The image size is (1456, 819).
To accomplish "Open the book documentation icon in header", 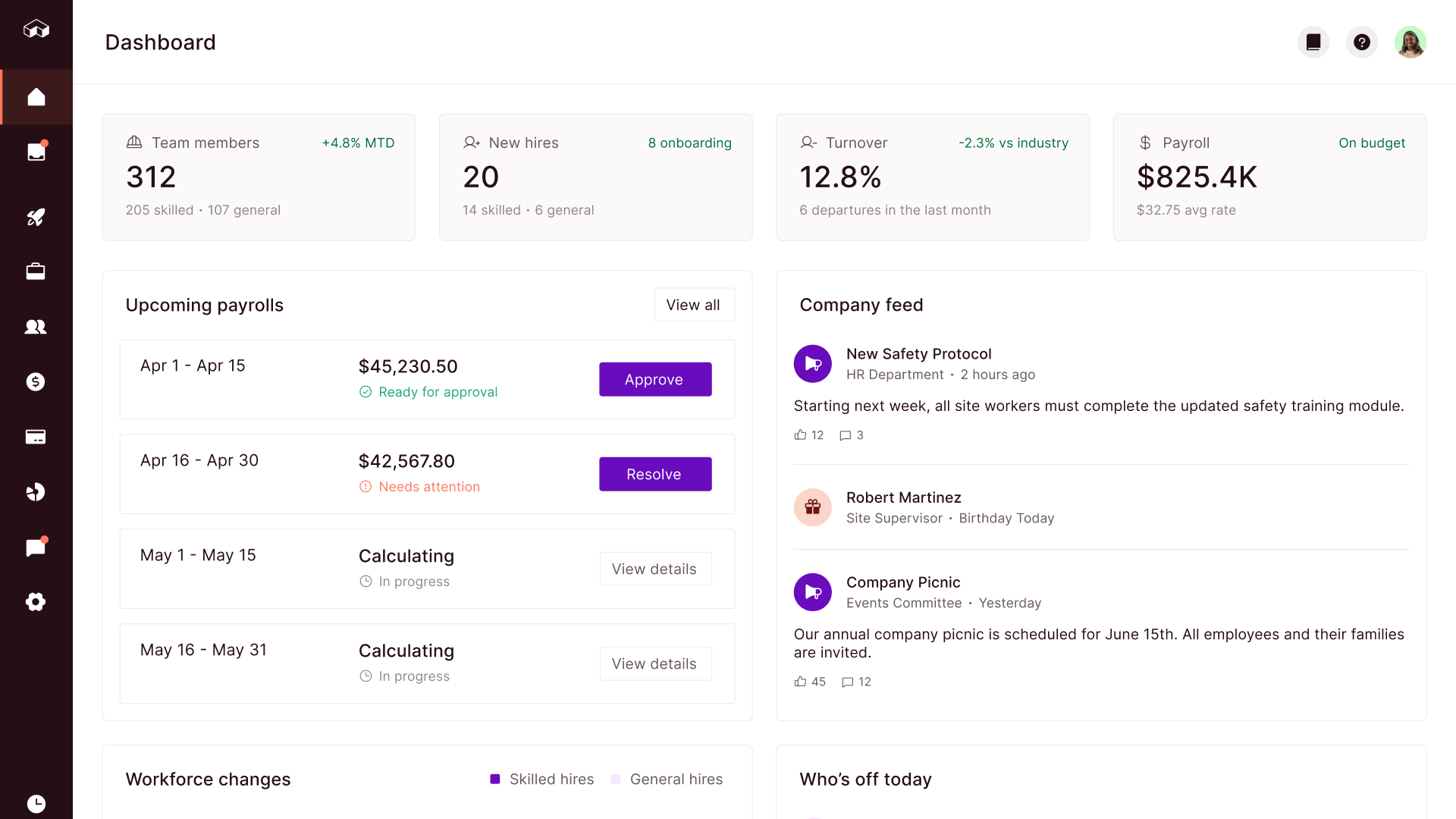I will click(x=1313, y=42).
